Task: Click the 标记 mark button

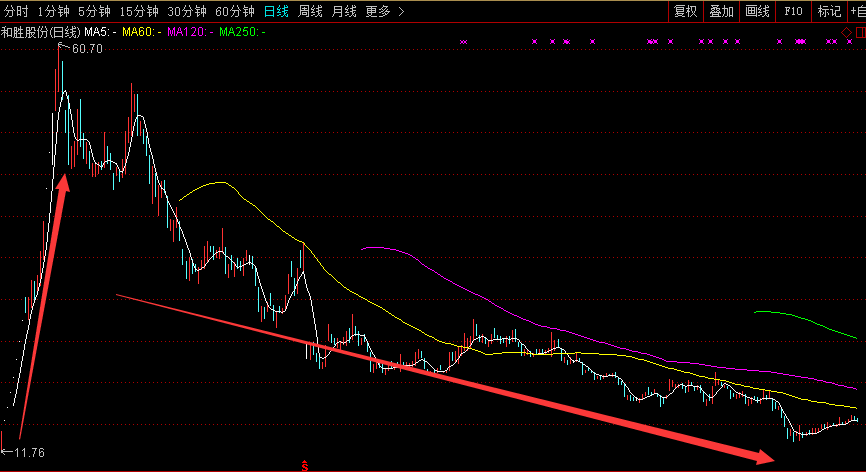Action: [829, 11]
